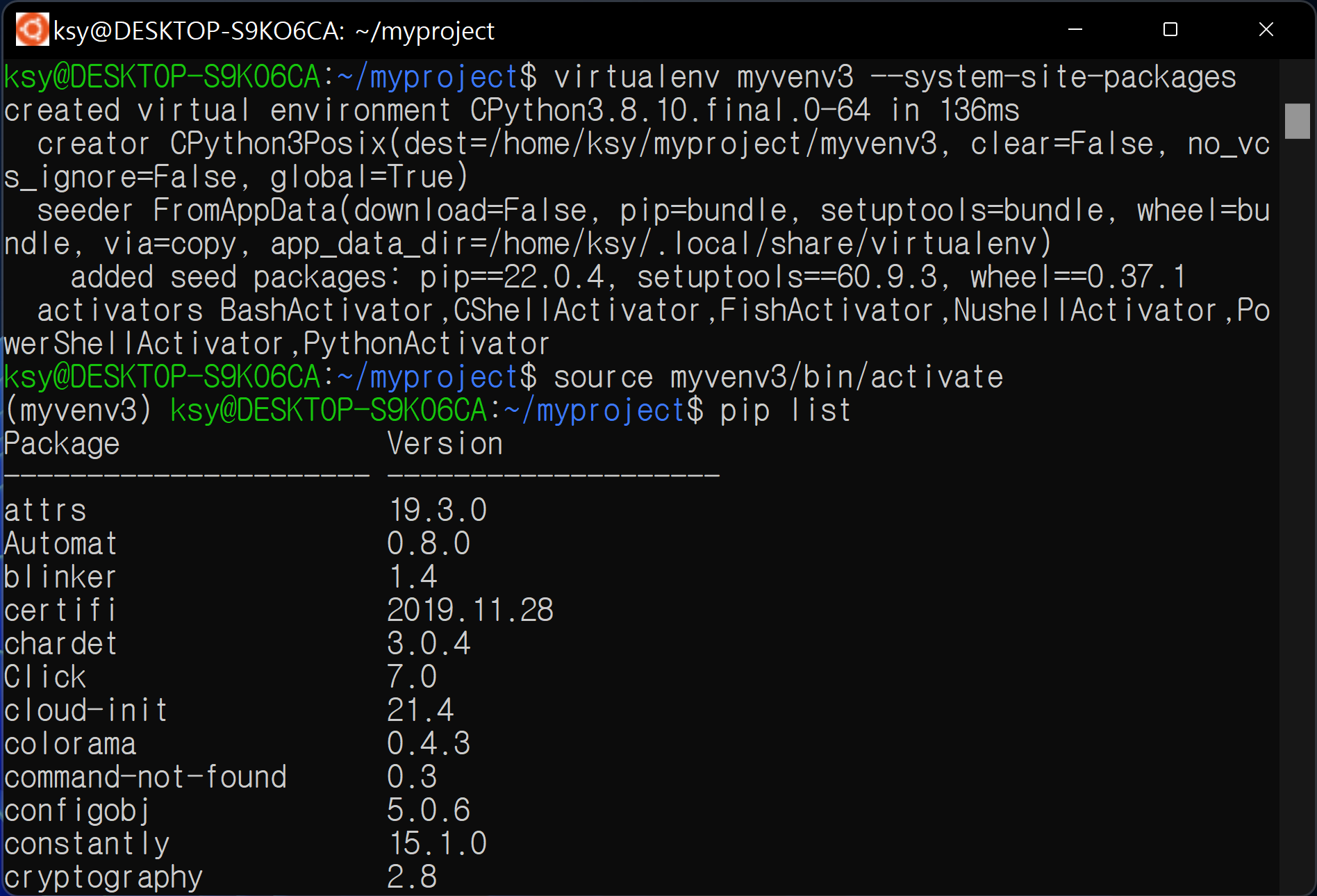Click the 'colorama' package name
Viewport: 1317px width, 896px height.
(70, 744)
